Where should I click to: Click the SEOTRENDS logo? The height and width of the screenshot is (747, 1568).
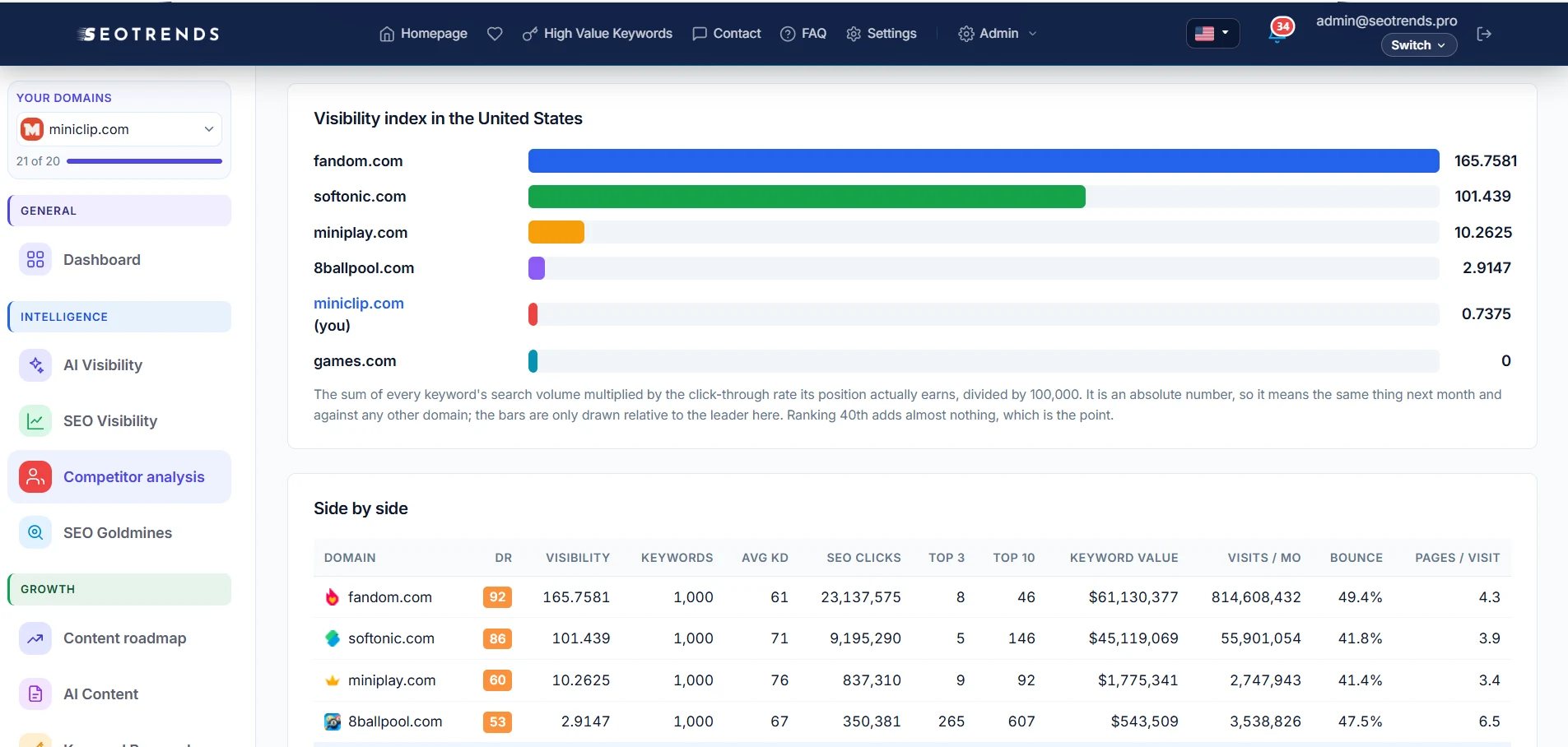148,34
